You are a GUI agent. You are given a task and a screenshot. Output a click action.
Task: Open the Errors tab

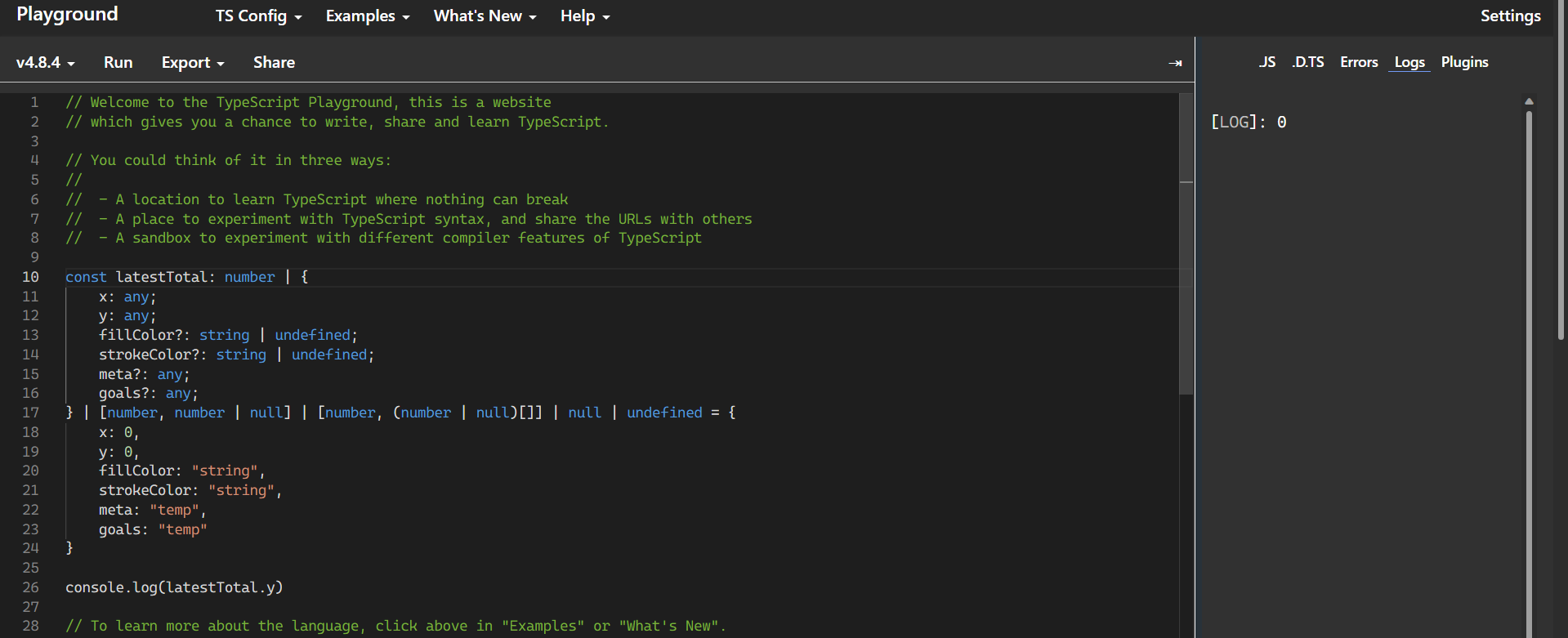1359,62
